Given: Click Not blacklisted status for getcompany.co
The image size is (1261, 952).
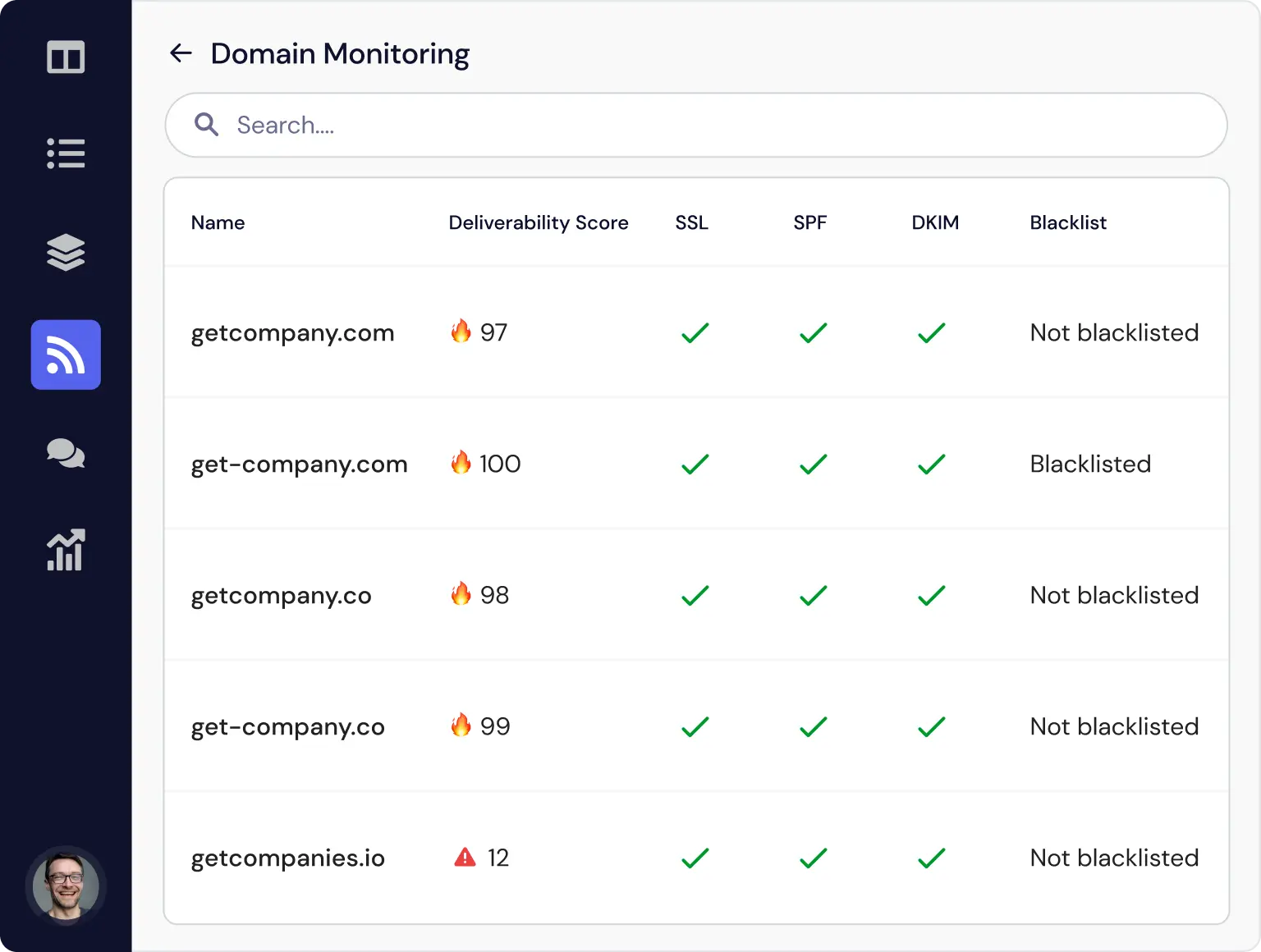Looking at the screenshot, I should coord(1114,595).
